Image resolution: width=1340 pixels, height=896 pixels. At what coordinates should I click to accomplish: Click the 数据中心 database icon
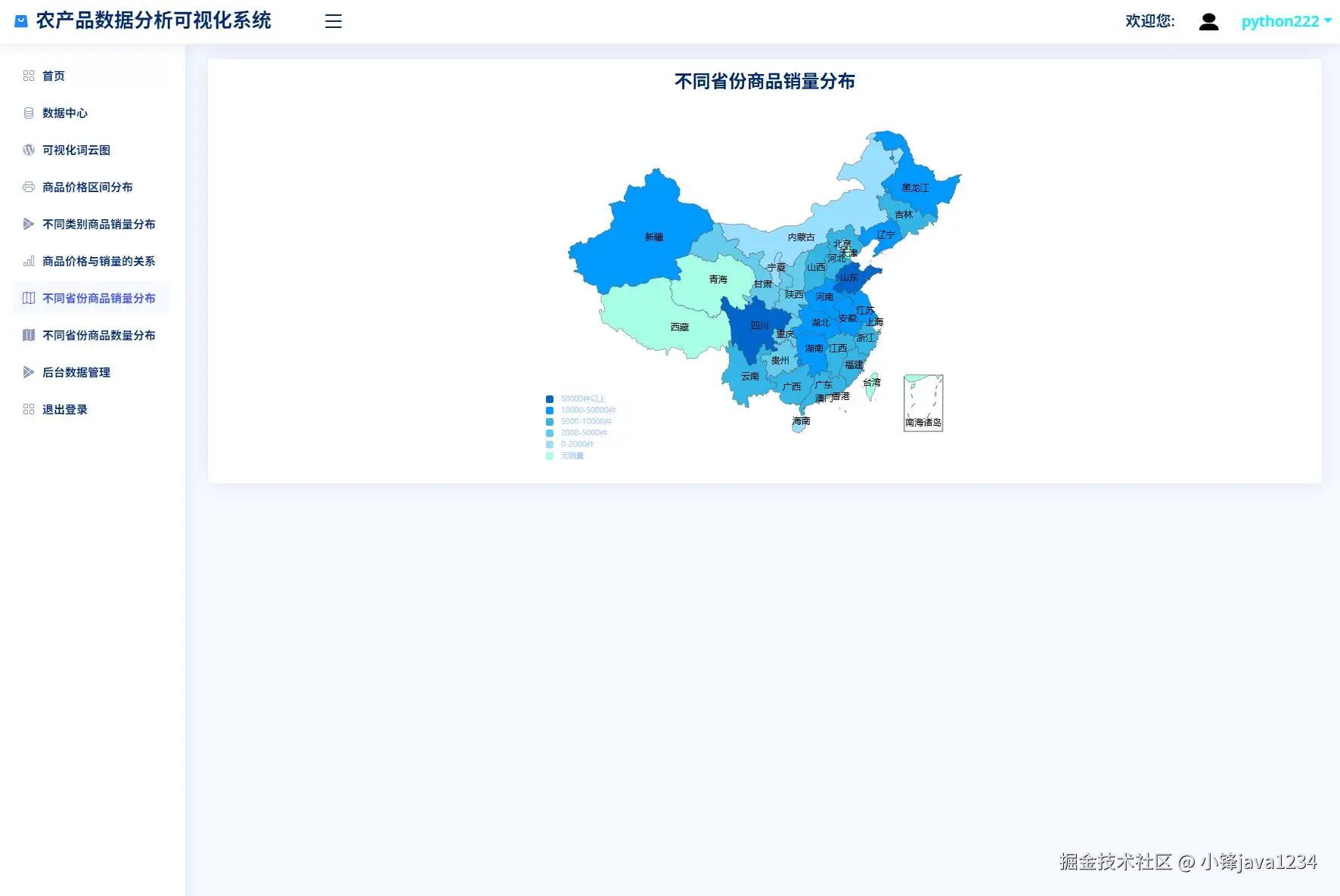pyautogui.click(x=29, y=113)
